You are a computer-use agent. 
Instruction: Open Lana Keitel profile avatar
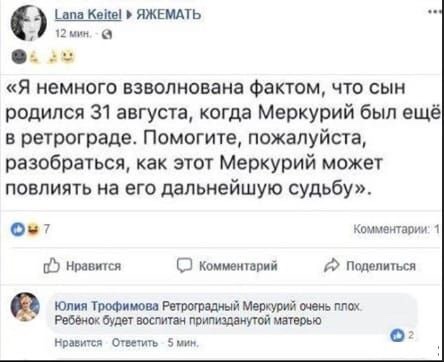tap(28, 24)
